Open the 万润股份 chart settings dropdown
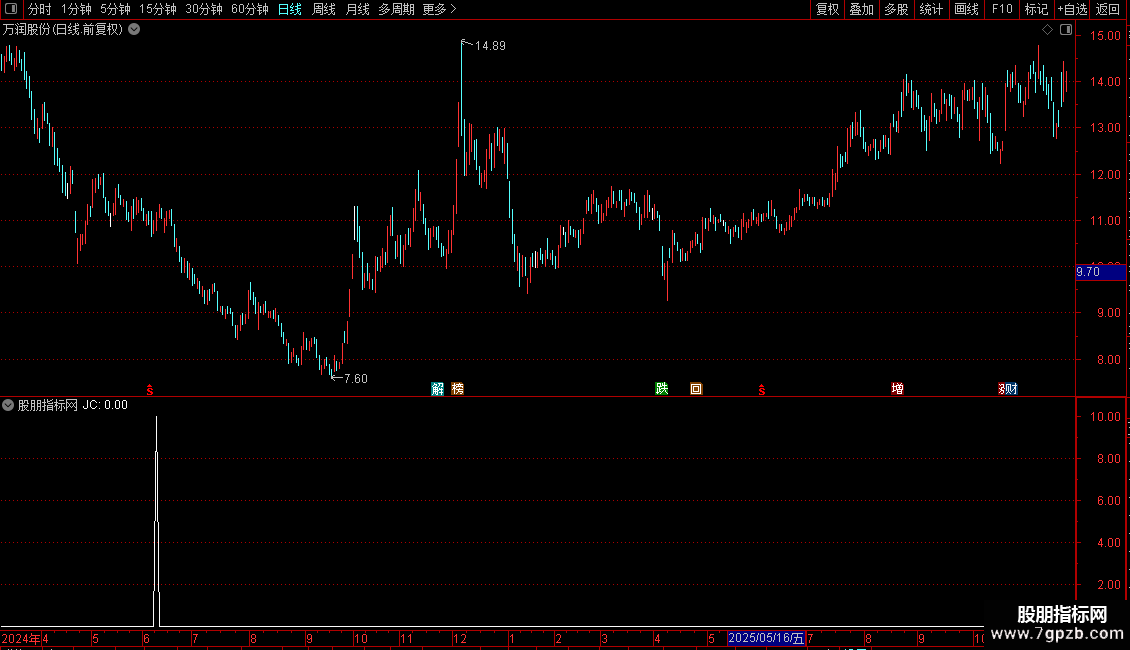Image resolution: width=1130 pixels, height=650 pixels. [x=134, y=30]
